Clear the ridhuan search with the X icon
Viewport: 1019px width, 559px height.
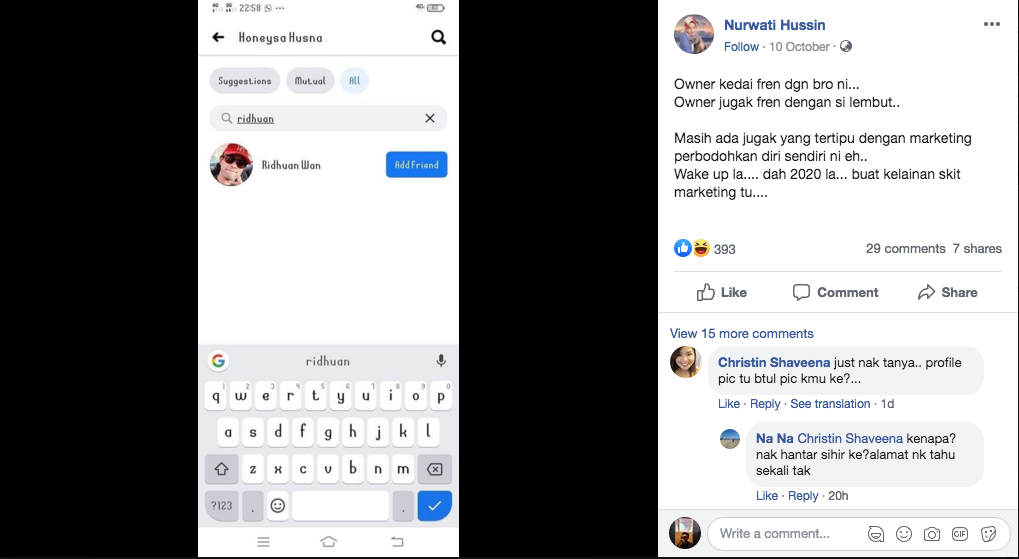pos(430,118)
